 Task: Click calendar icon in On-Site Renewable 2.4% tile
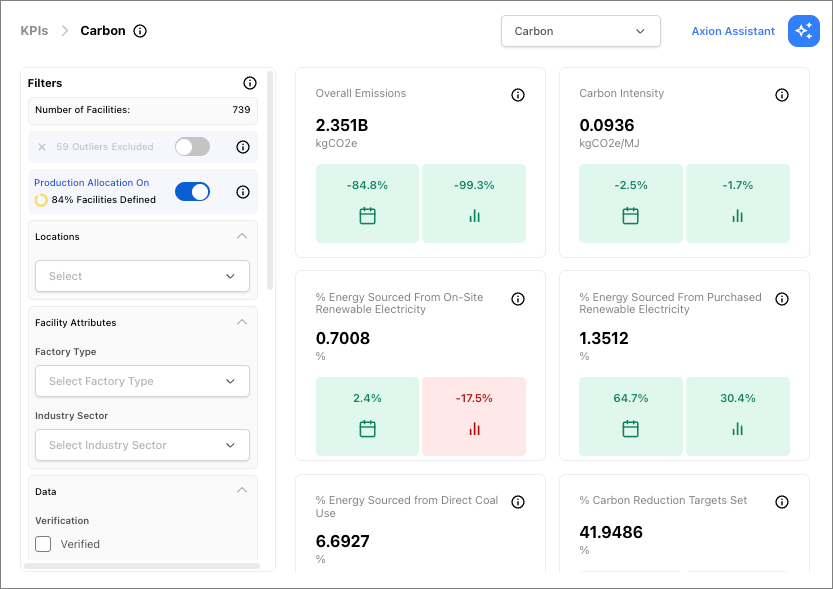click(367, 429)
